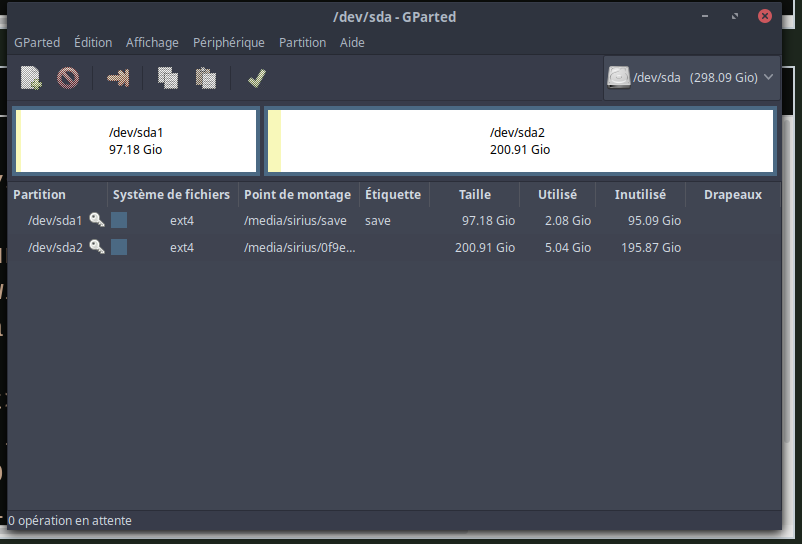Open the Périphérique menu
This screenshot has height=544, width=802.
[228, 43]
